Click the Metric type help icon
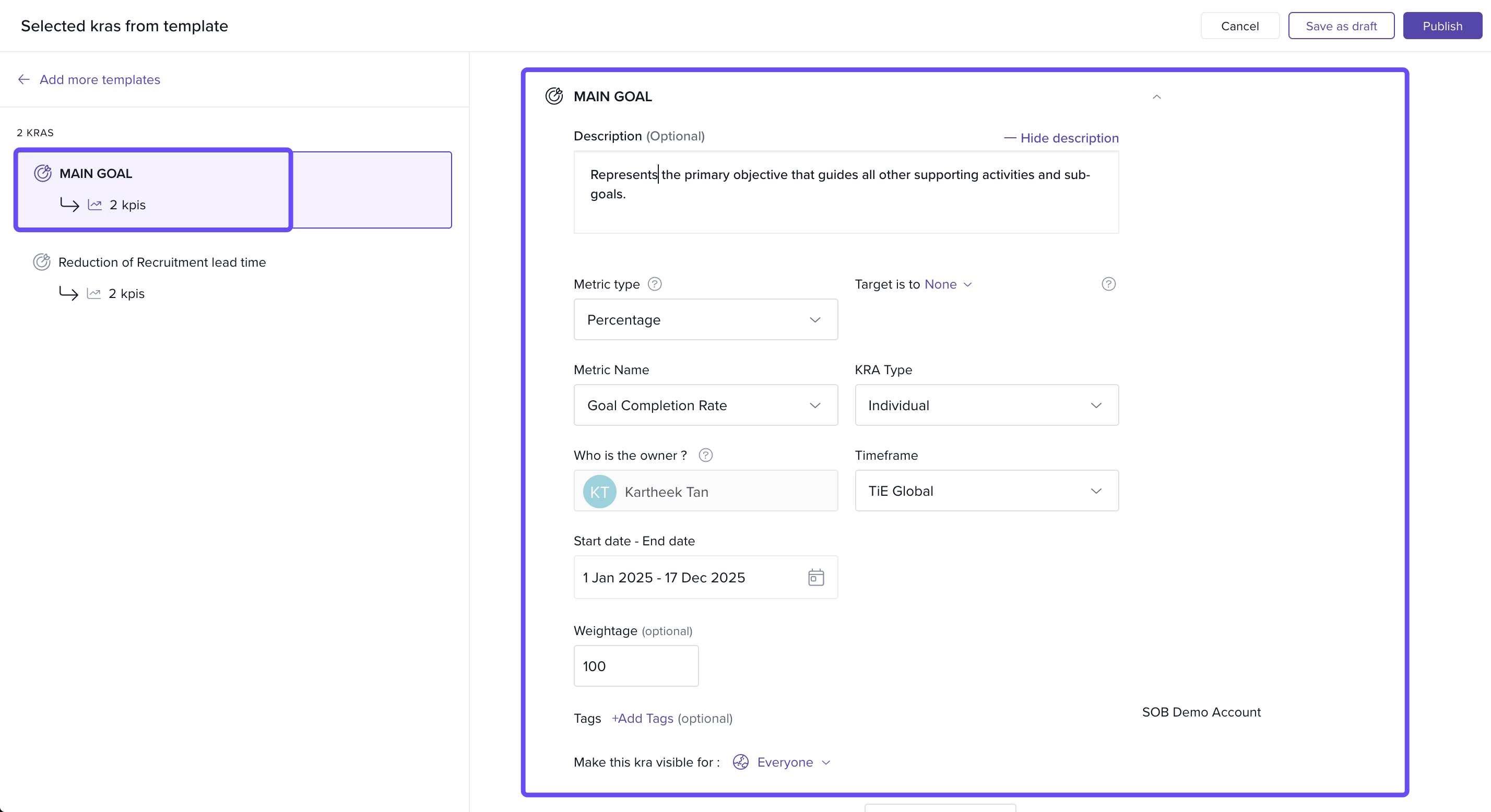 point(654,284)
